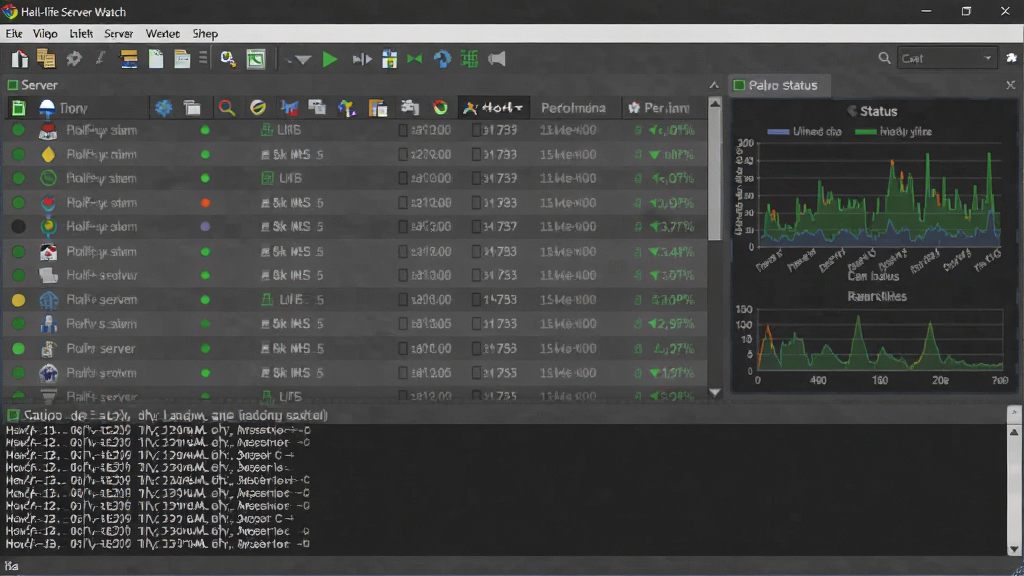This screenshot has width=1024, height=576.
Task: Click the gray folders column header icon
Action: coord(192,108)
